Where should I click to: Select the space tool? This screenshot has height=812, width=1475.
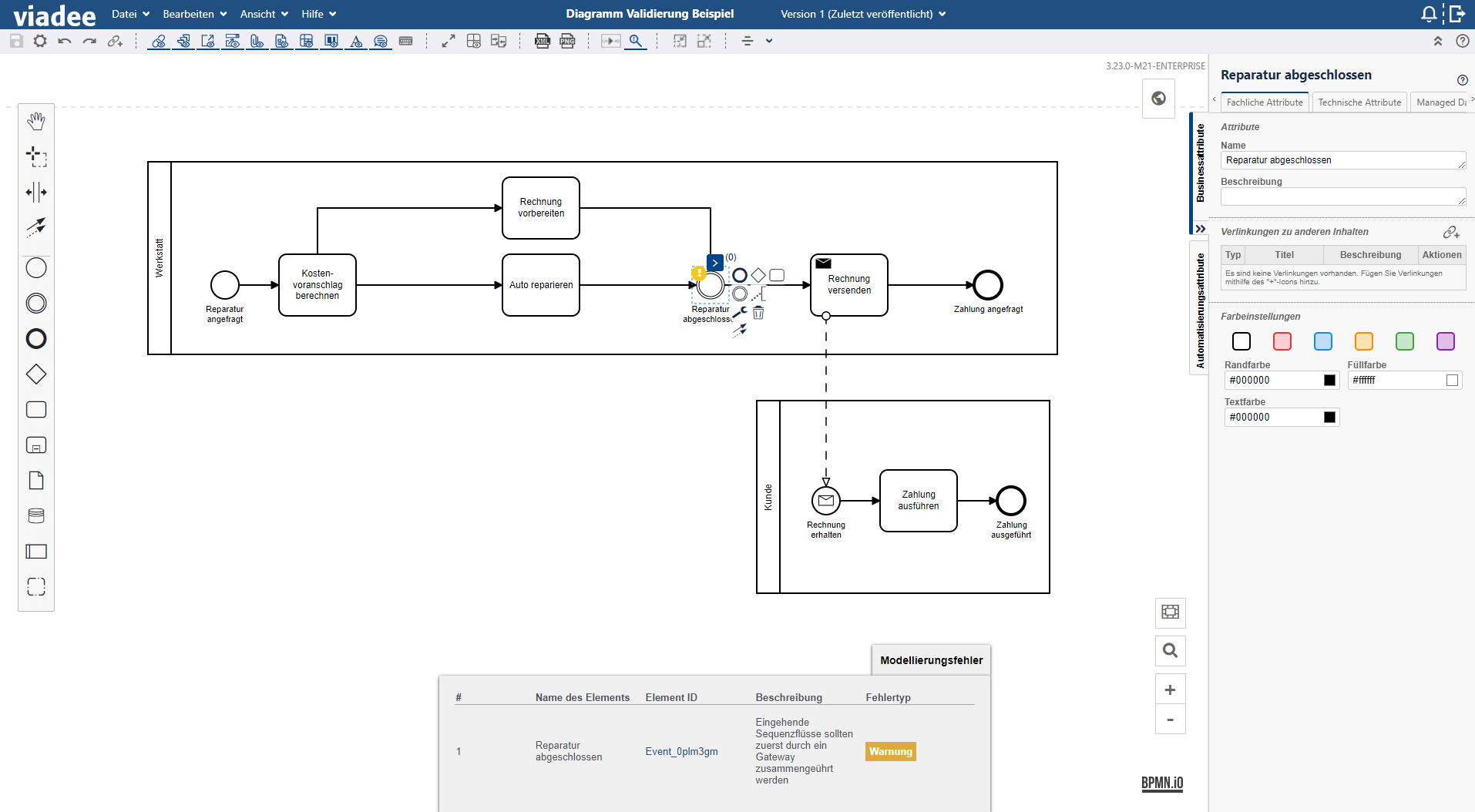[36, 192]
